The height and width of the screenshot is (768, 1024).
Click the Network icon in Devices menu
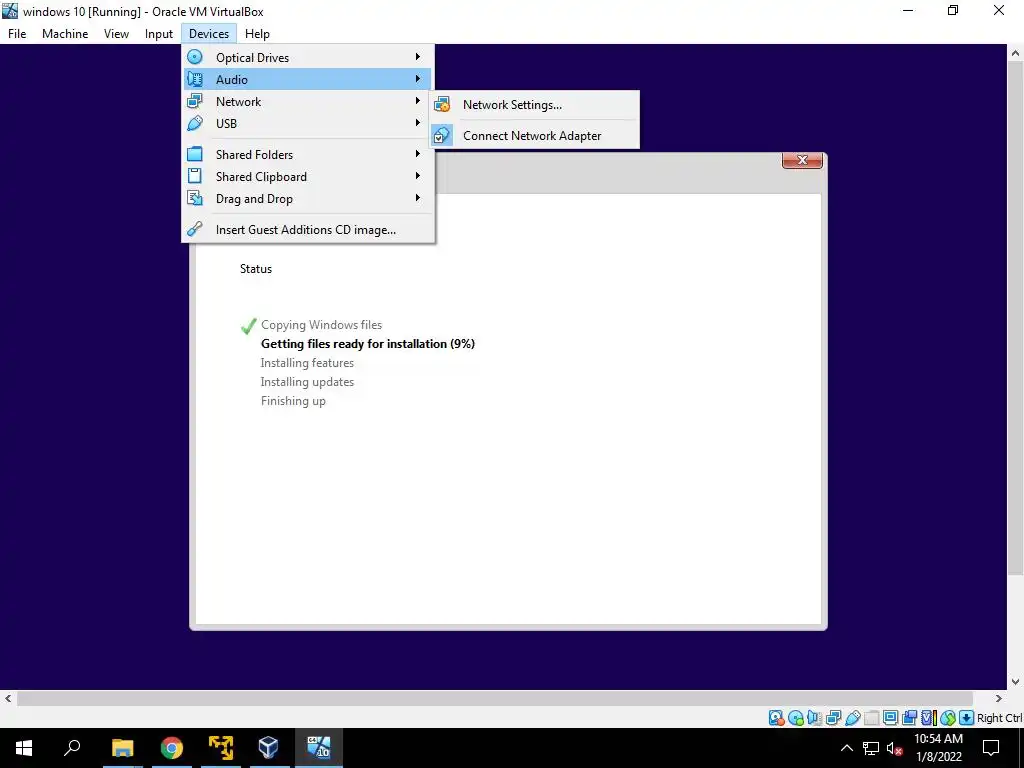(x=195, y=101)
